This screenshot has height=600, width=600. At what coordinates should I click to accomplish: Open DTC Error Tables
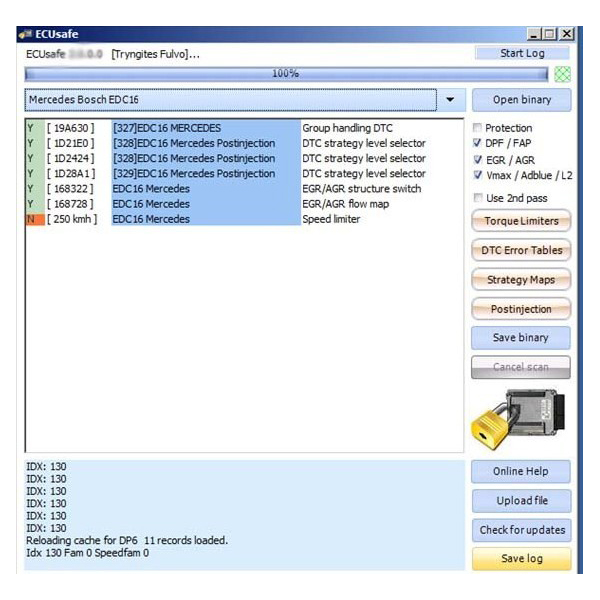520,250
